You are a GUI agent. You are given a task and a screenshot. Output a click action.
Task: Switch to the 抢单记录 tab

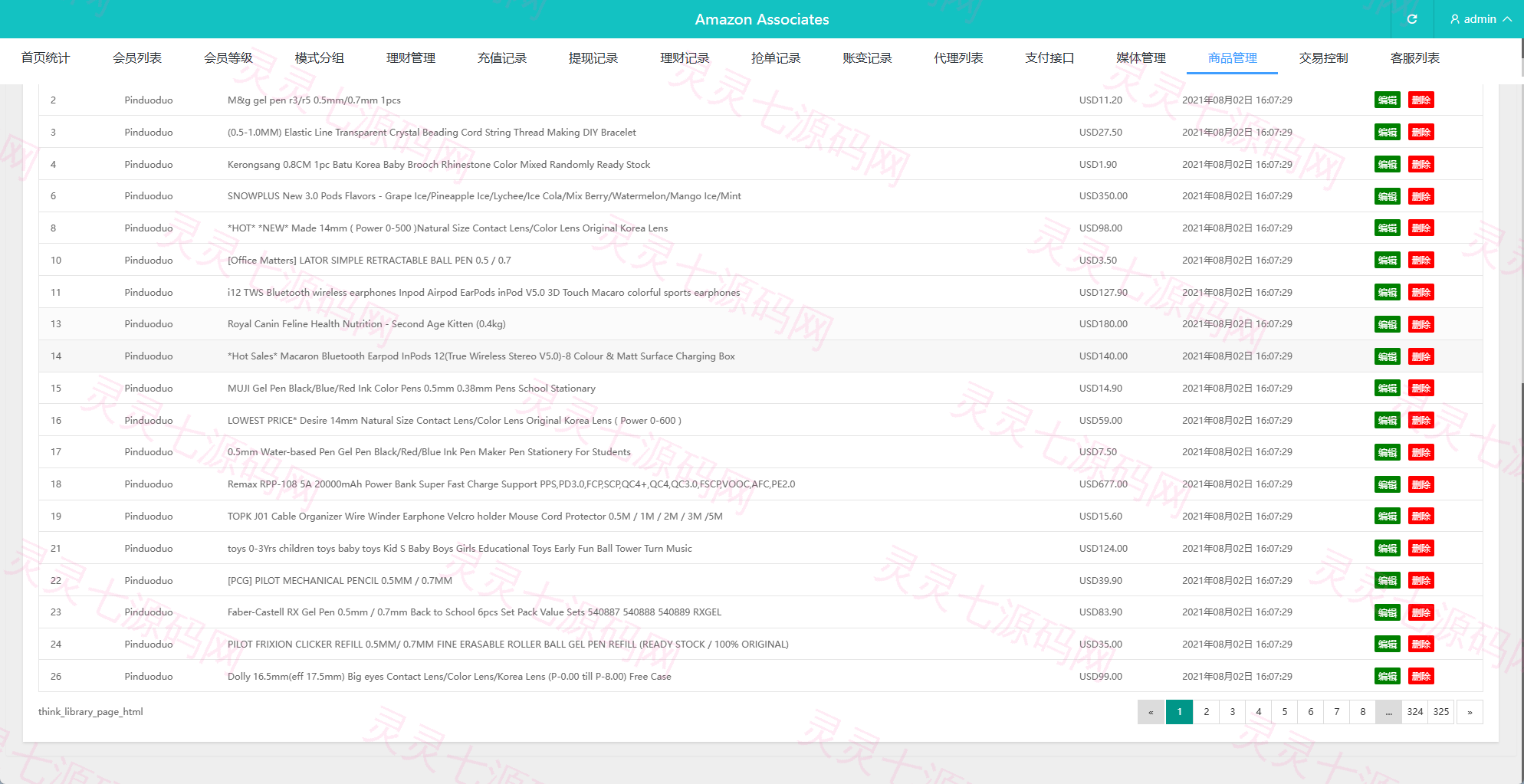775,58
